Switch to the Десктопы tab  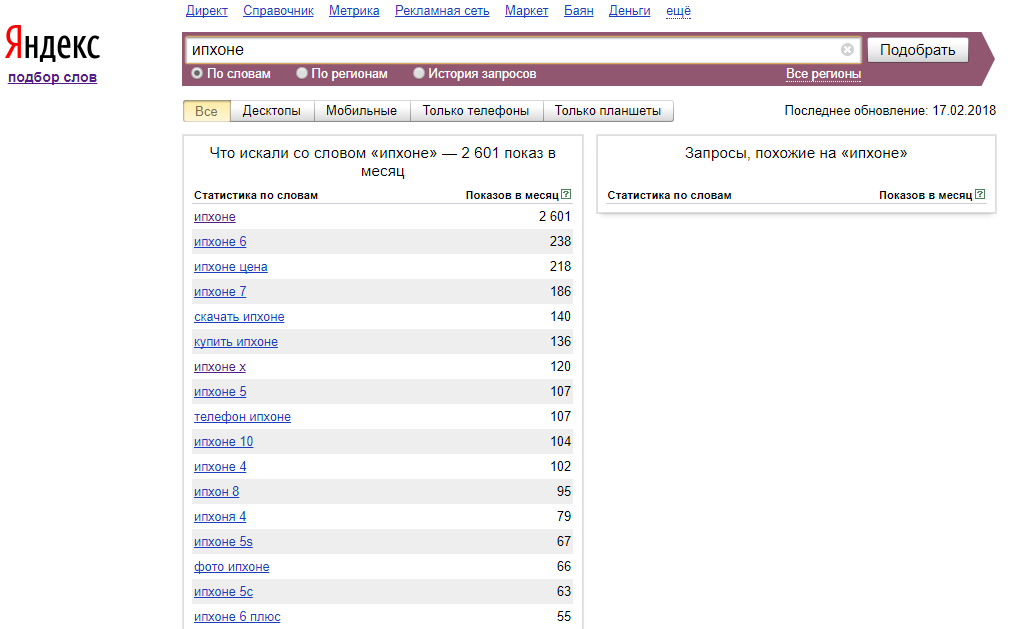click(x=272, y=111)
